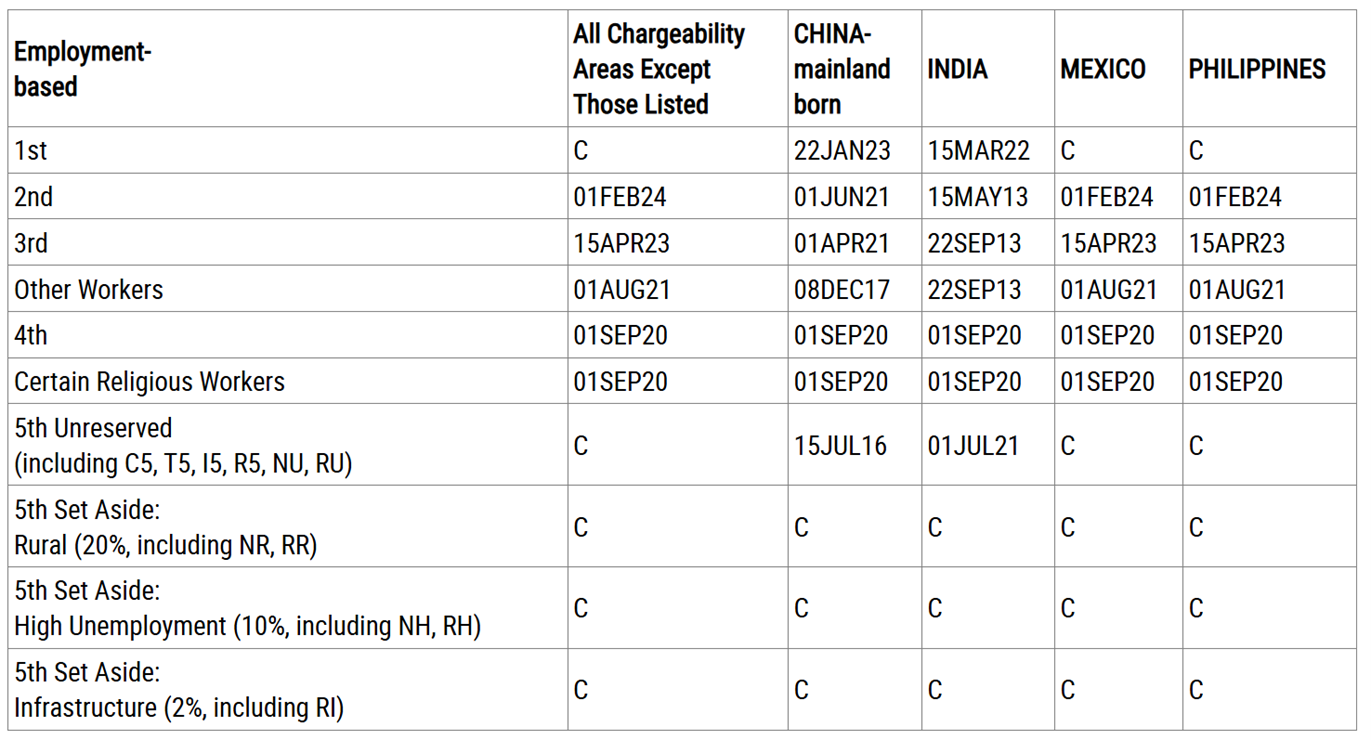Click the CHINA-mainland born column header
Screen dimensions: 1371x740
842,69
